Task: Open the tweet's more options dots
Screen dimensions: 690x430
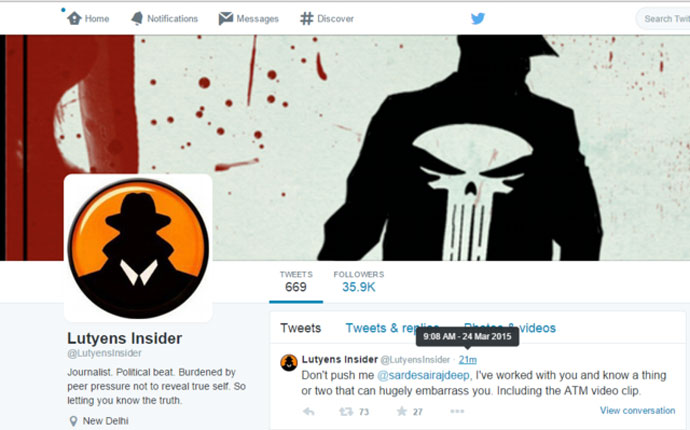Action: pyautogui.click(x=457, y=411)
